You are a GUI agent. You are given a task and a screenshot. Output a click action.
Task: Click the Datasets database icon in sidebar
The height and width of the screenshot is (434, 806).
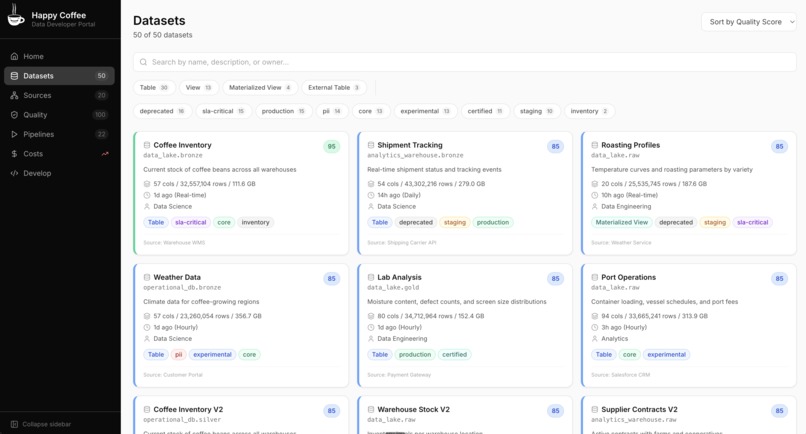click(14, 76)
